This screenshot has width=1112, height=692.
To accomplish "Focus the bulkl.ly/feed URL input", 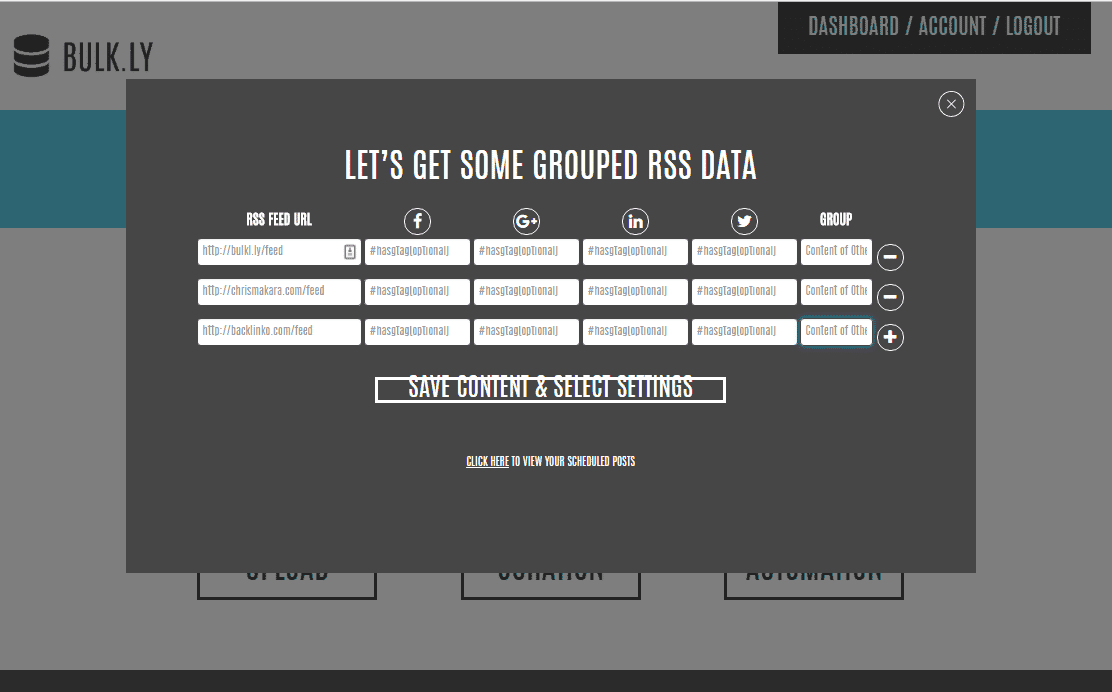I will coord(270,252).
